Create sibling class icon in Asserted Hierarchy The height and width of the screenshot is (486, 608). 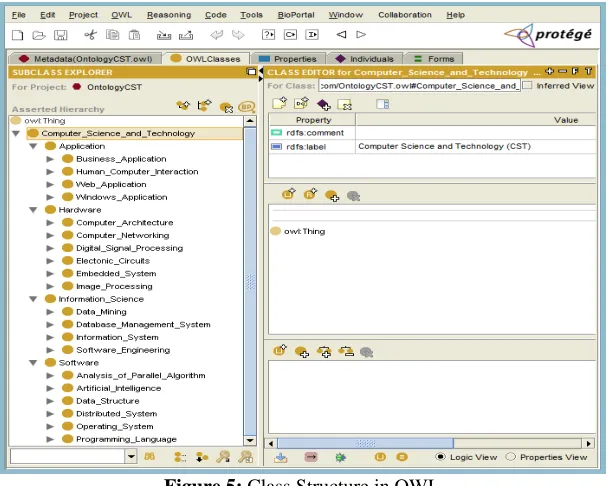[204, 105]
